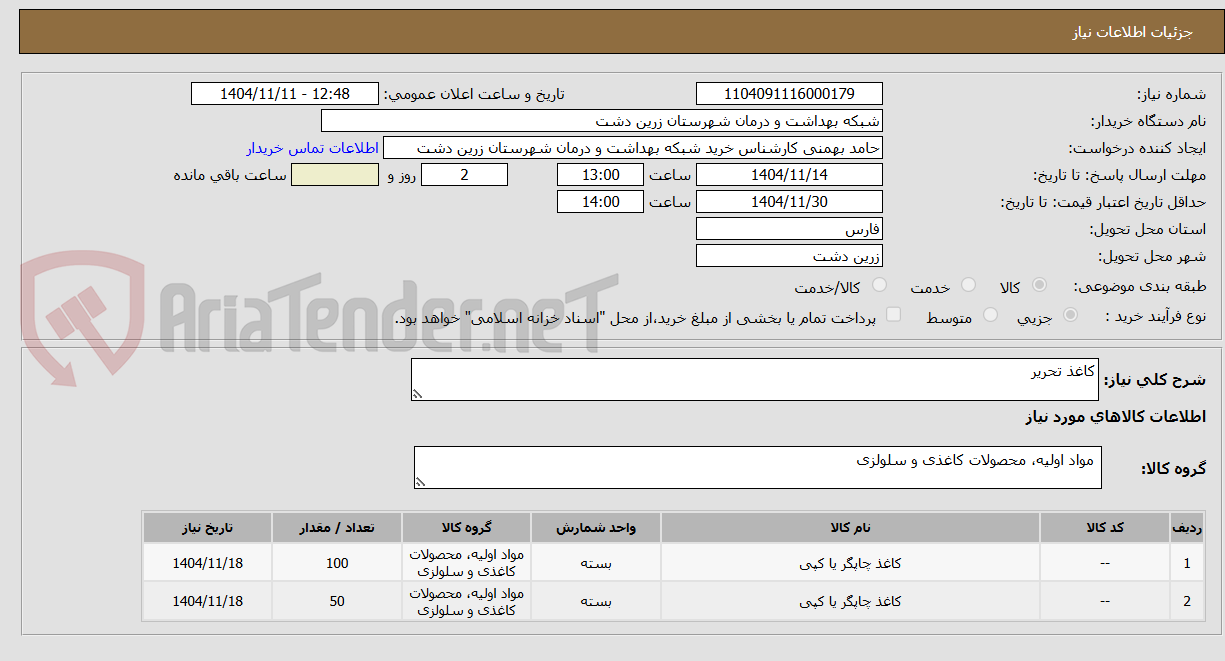
Task: Click remaining days field showing 2
Action: click(464, 175)
